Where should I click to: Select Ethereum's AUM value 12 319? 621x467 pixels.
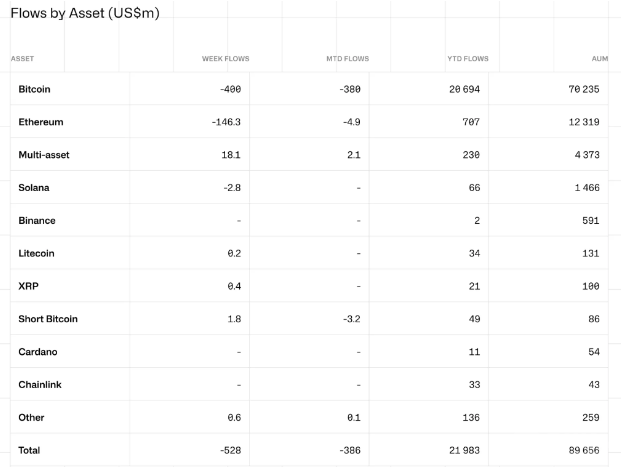click(582, 122)
